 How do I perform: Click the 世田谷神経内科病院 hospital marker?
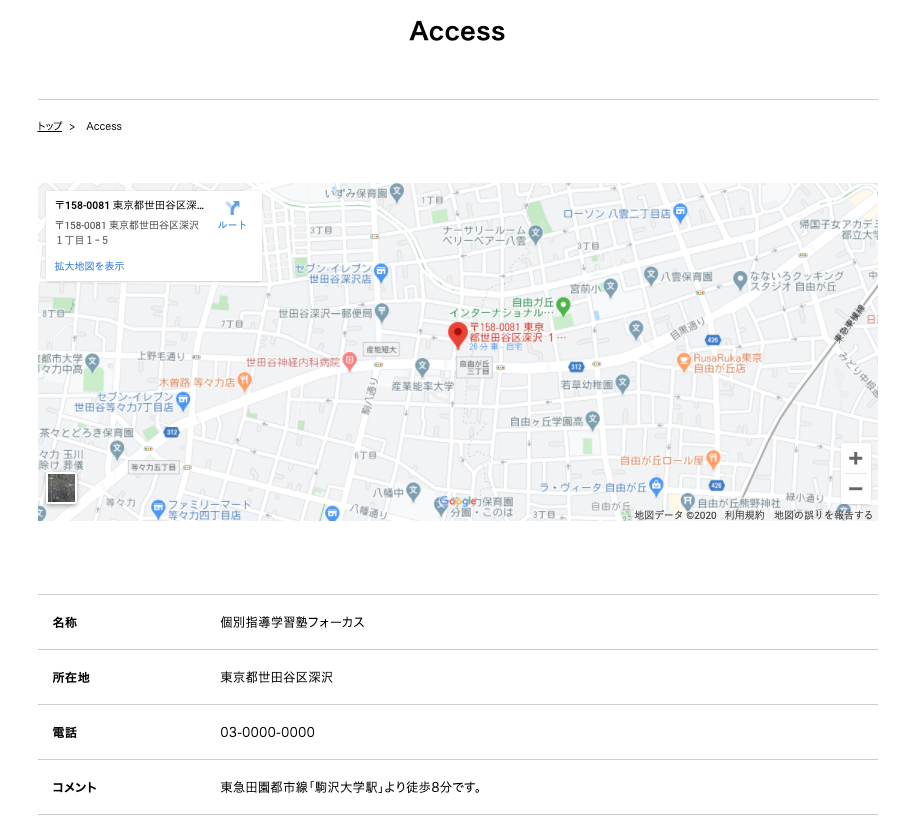(x=349, y=361)
